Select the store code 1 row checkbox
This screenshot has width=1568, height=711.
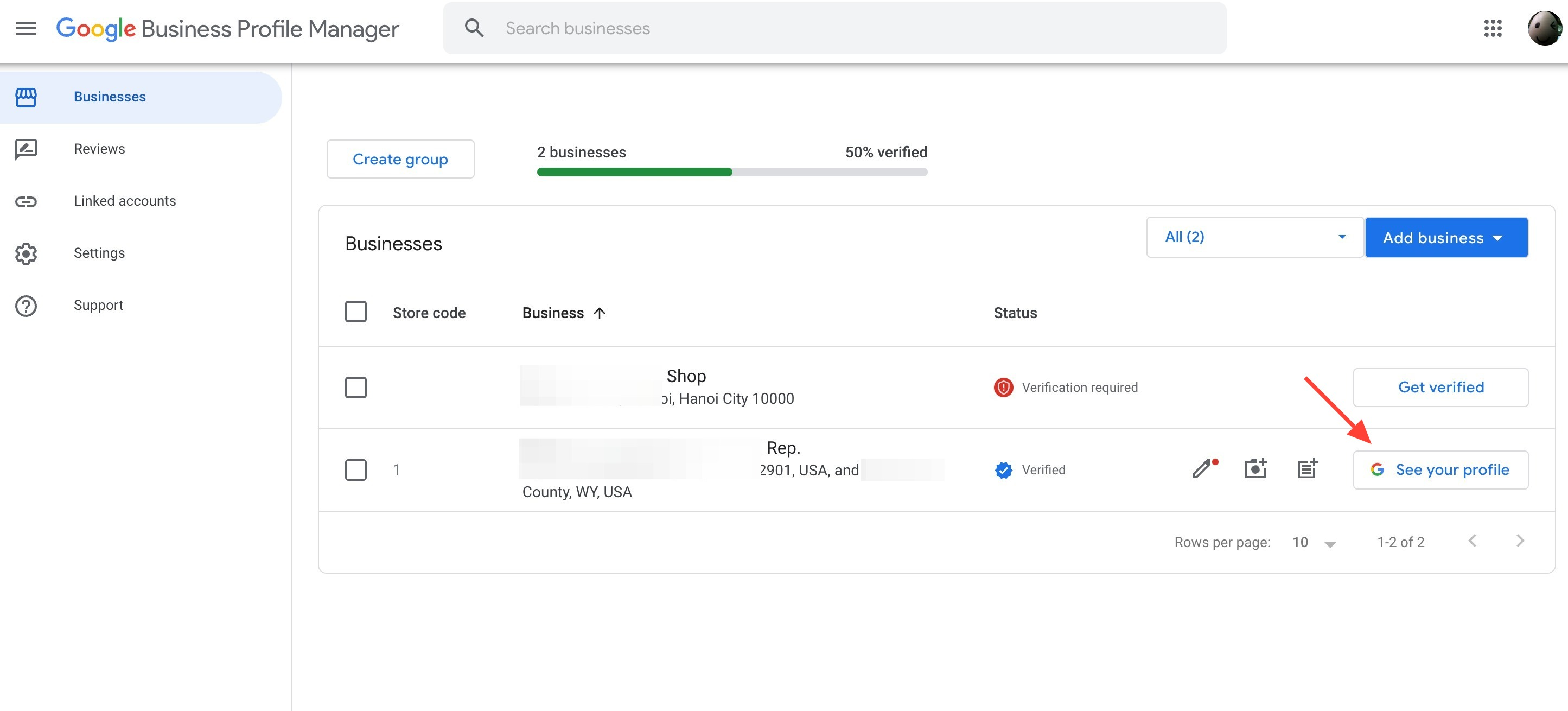(355, 470)
